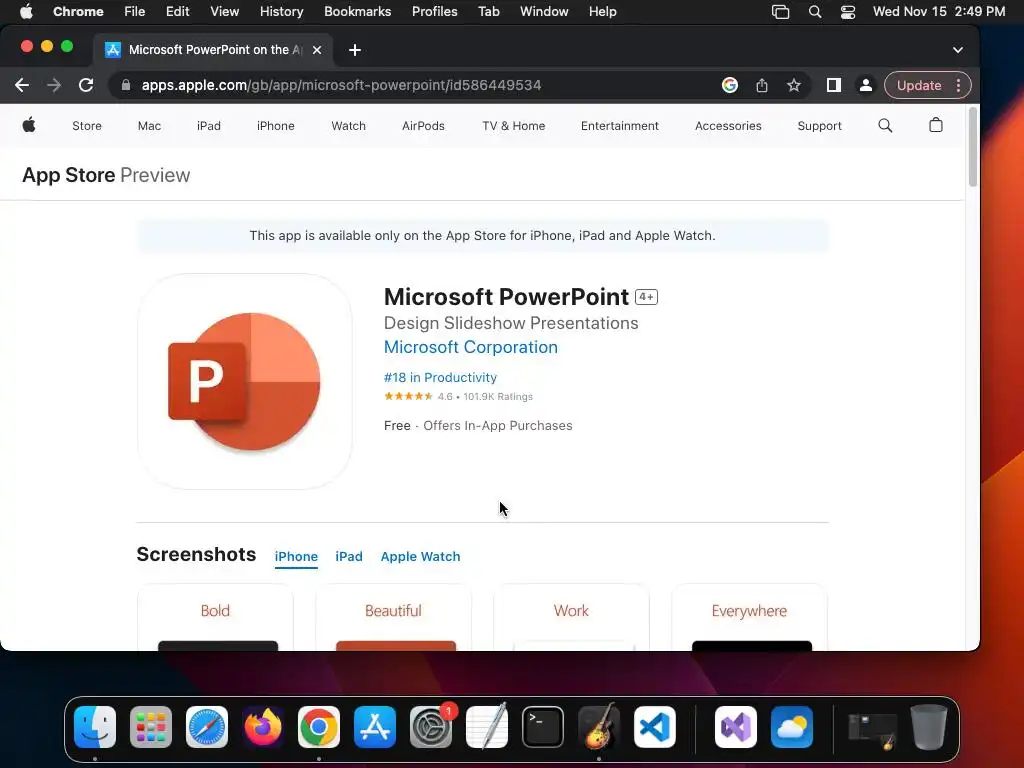Open purple Visual Studio icon in dock

pyautogui.click(x=735, y=727)
